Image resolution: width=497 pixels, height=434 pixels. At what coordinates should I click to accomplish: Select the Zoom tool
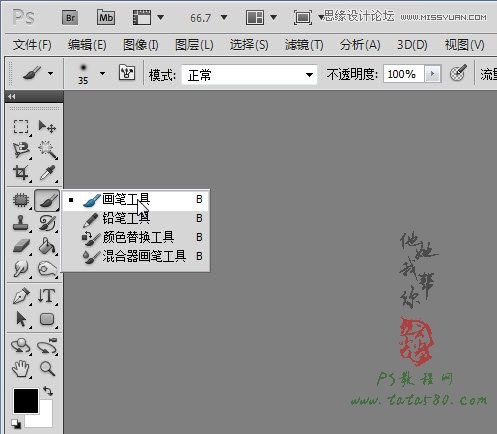47,369
